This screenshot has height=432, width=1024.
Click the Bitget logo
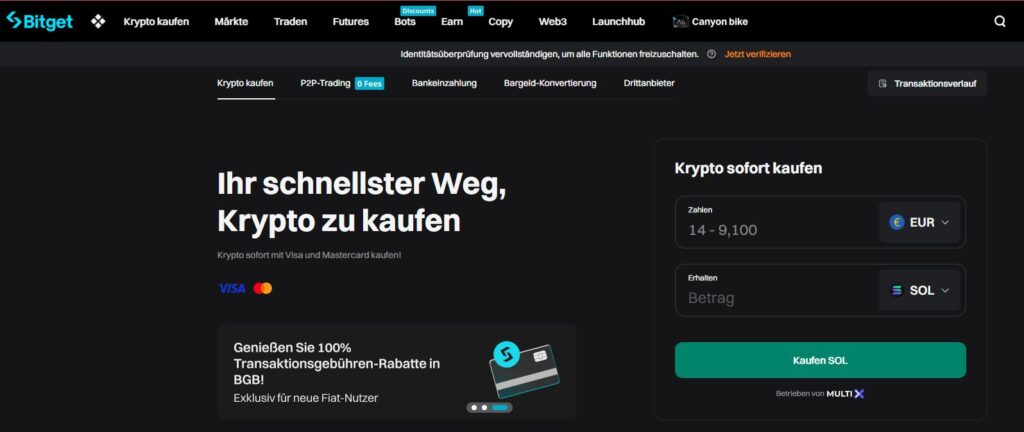(x=39, y=22)
